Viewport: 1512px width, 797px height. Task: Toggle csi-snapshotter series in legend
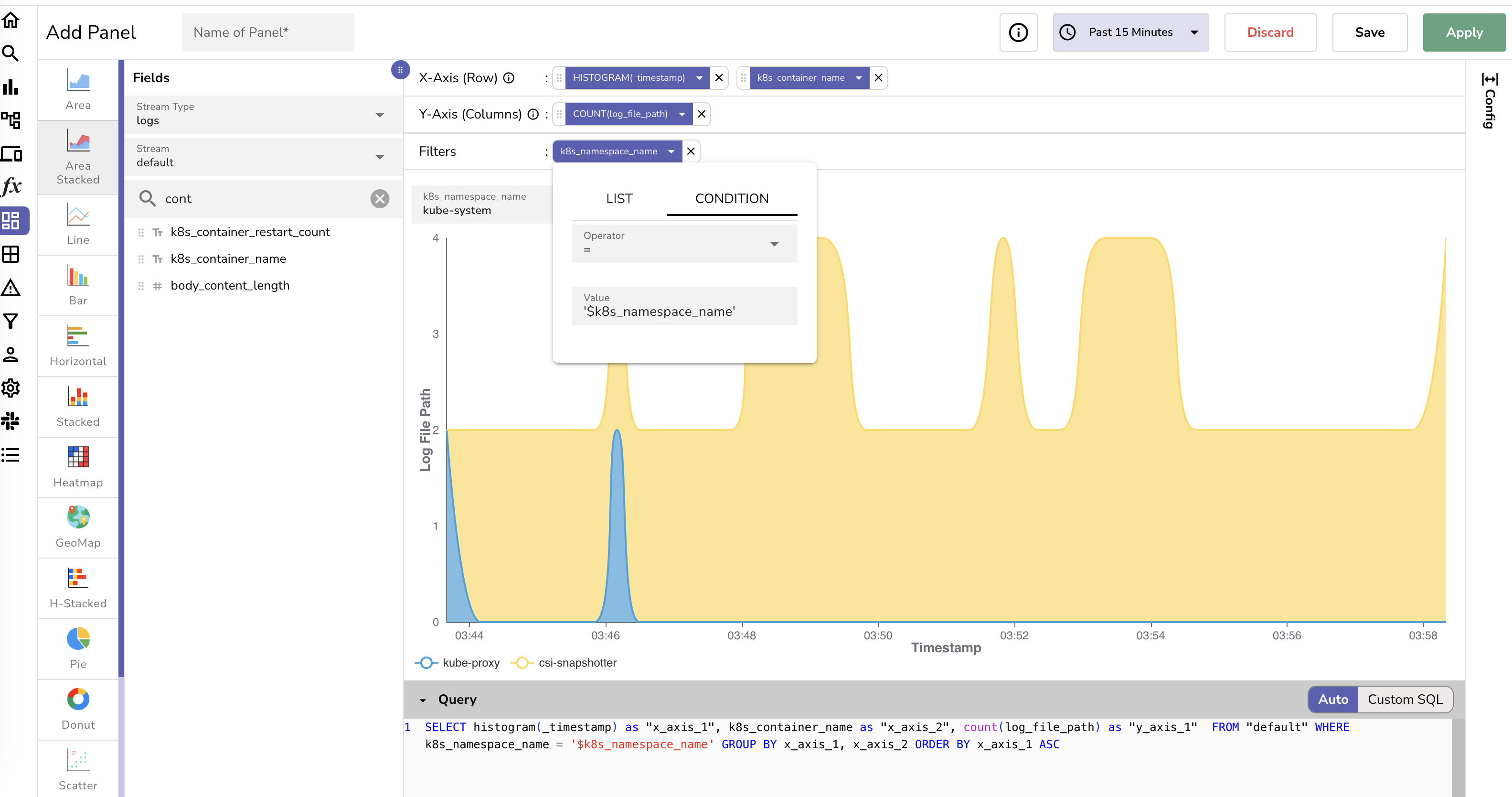coord(564,663)
